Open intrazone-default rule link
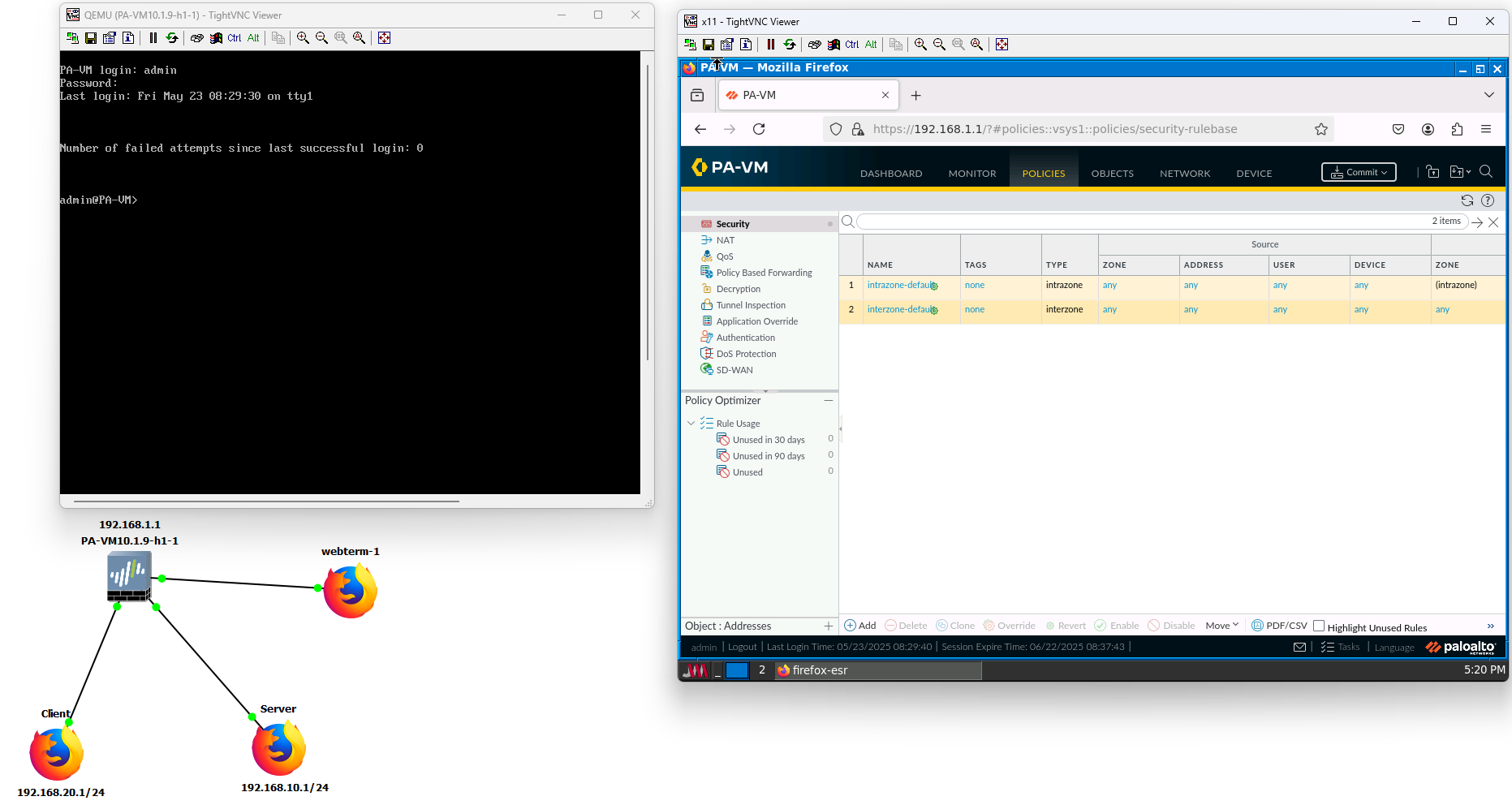The width and height of the screenshot is (1512, 805). pos(901,285)
